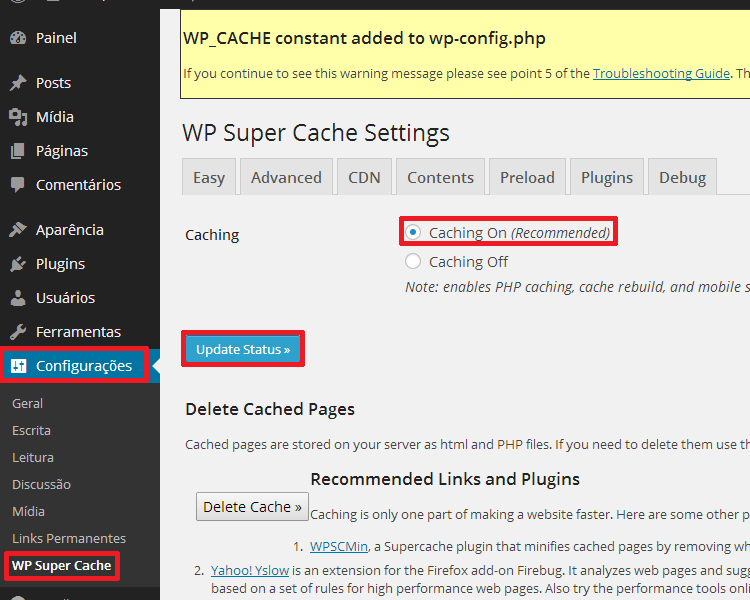Click the WP_CACHE constant added notice heading
Image resolution: width=750 pixels, height=600 pixels.
coord(364,38)
